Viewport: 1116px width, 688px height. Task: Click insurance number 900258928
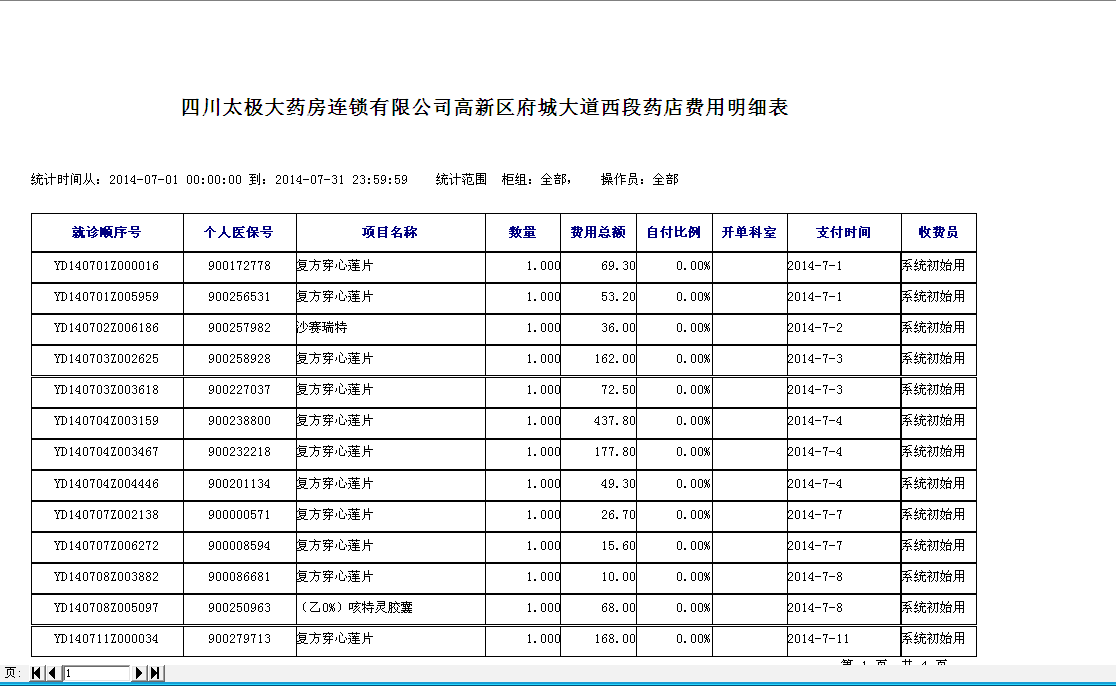point(239,359)
